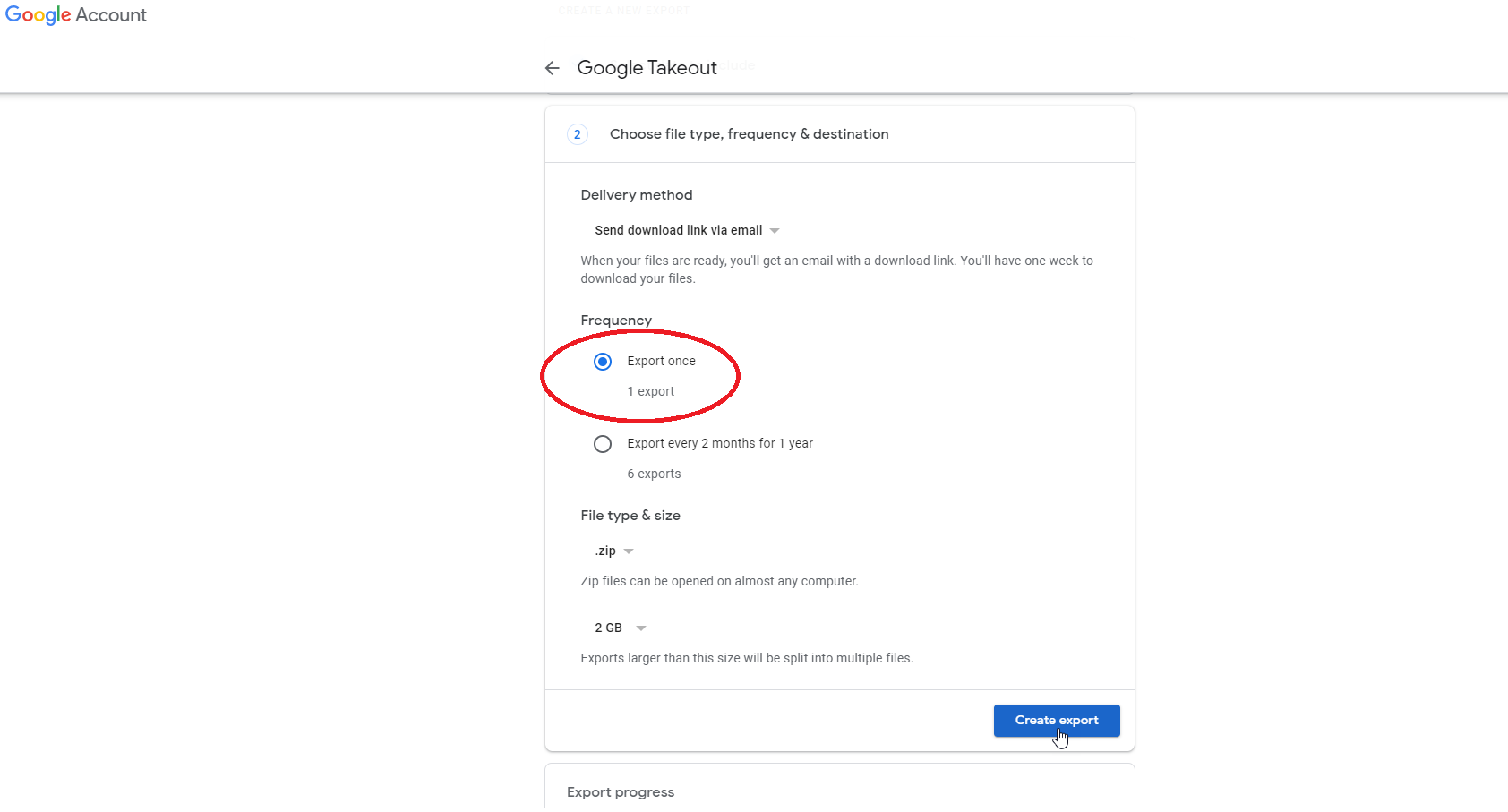Click the Google Takeout page title
Viewport: 1508px width, 812px height.
click(647, 68)
